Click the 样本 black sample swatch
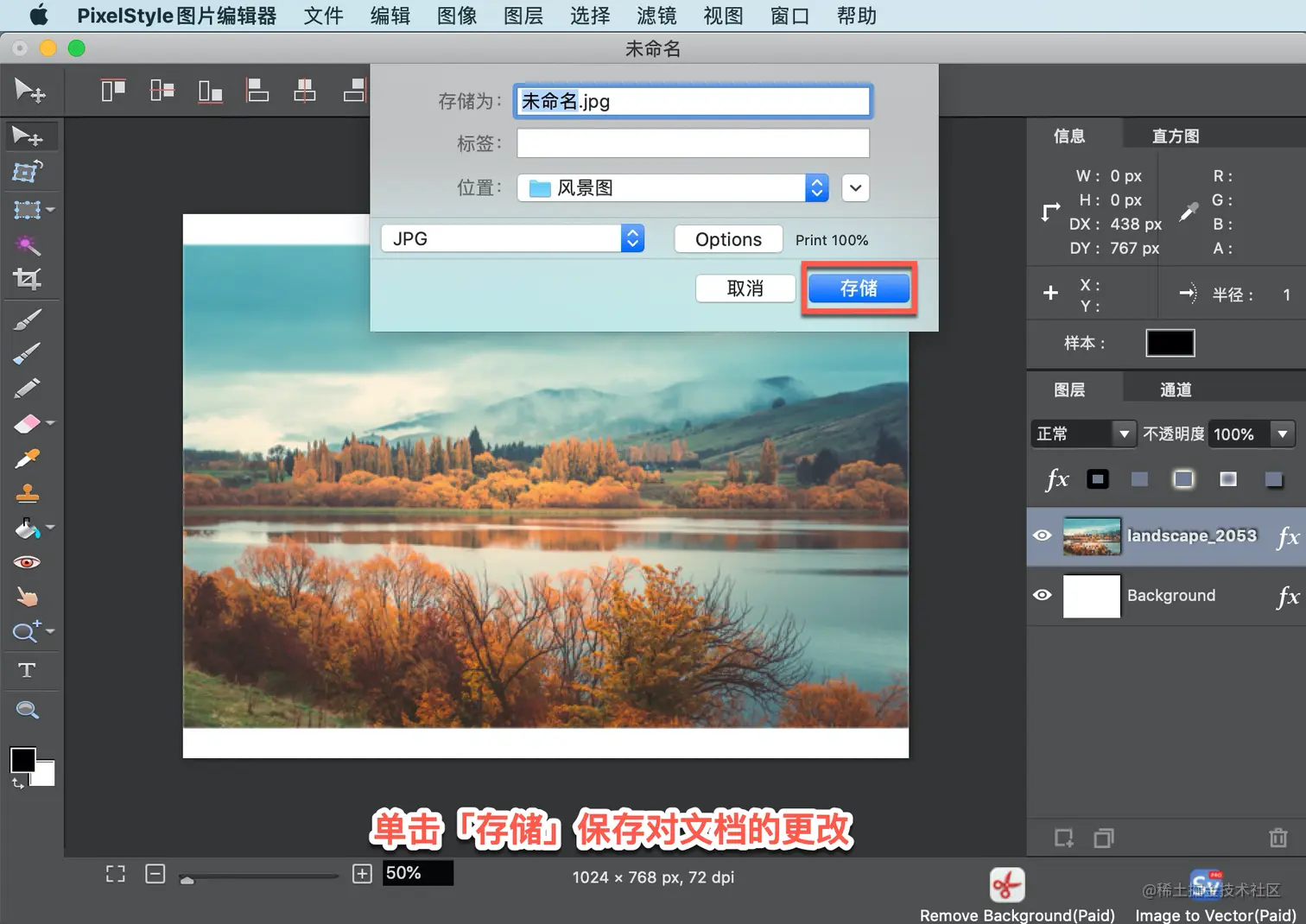 pyautogui.click(x=1170, y=343)
